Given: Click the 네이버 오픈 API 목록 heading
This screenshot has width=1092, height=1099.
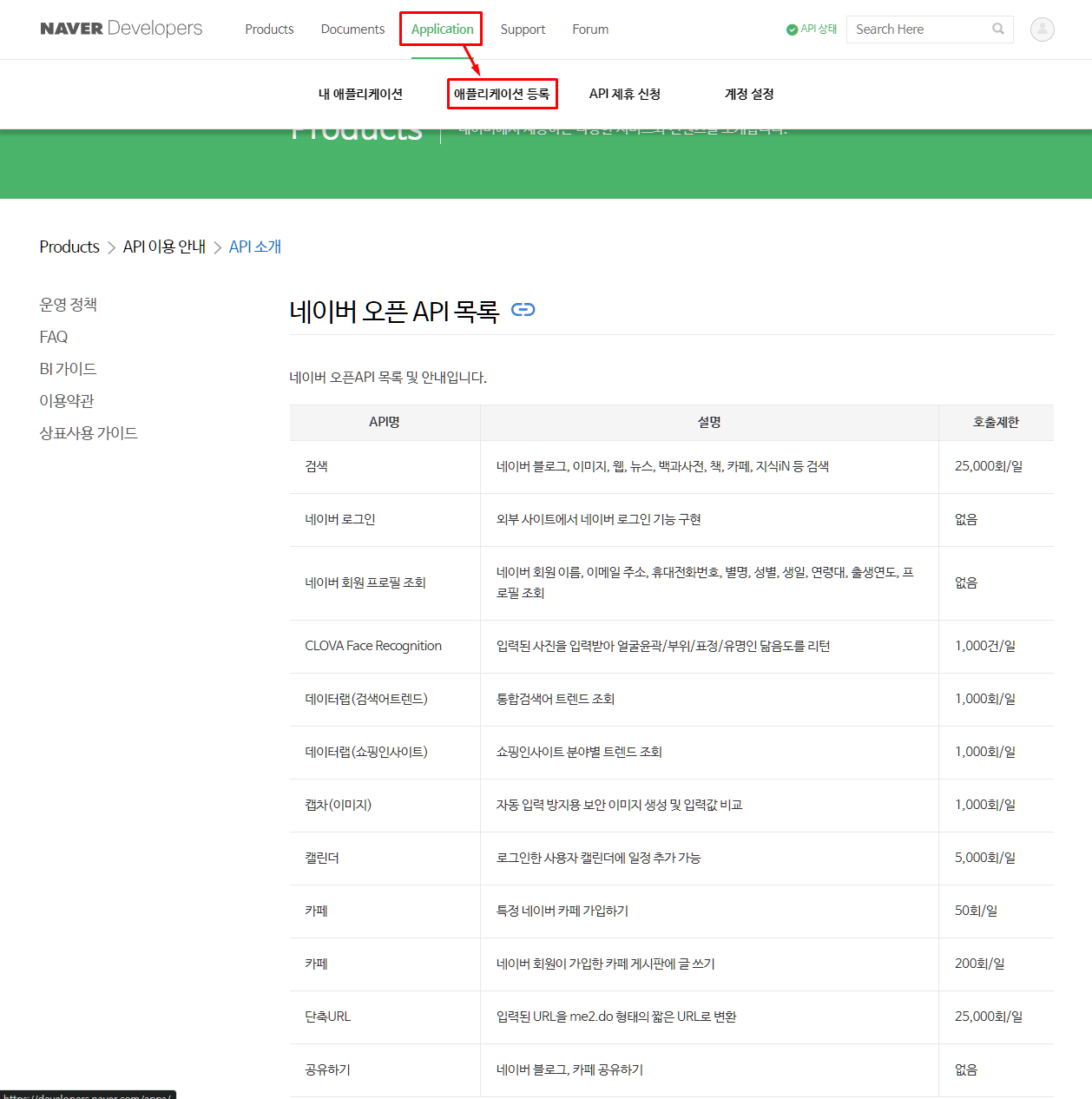Looking at the screenshot, I should point(394,311).
